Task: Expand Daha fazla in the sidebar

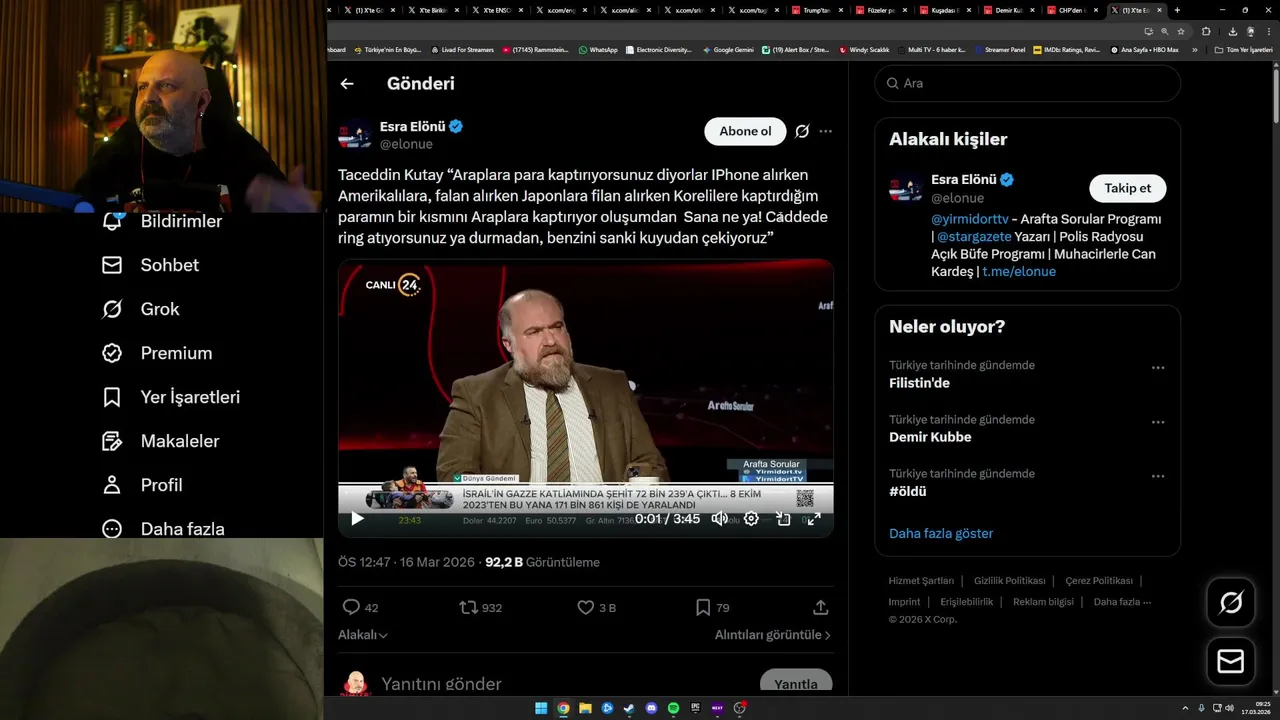Action: pyautogui.click(x=163, y=529)
